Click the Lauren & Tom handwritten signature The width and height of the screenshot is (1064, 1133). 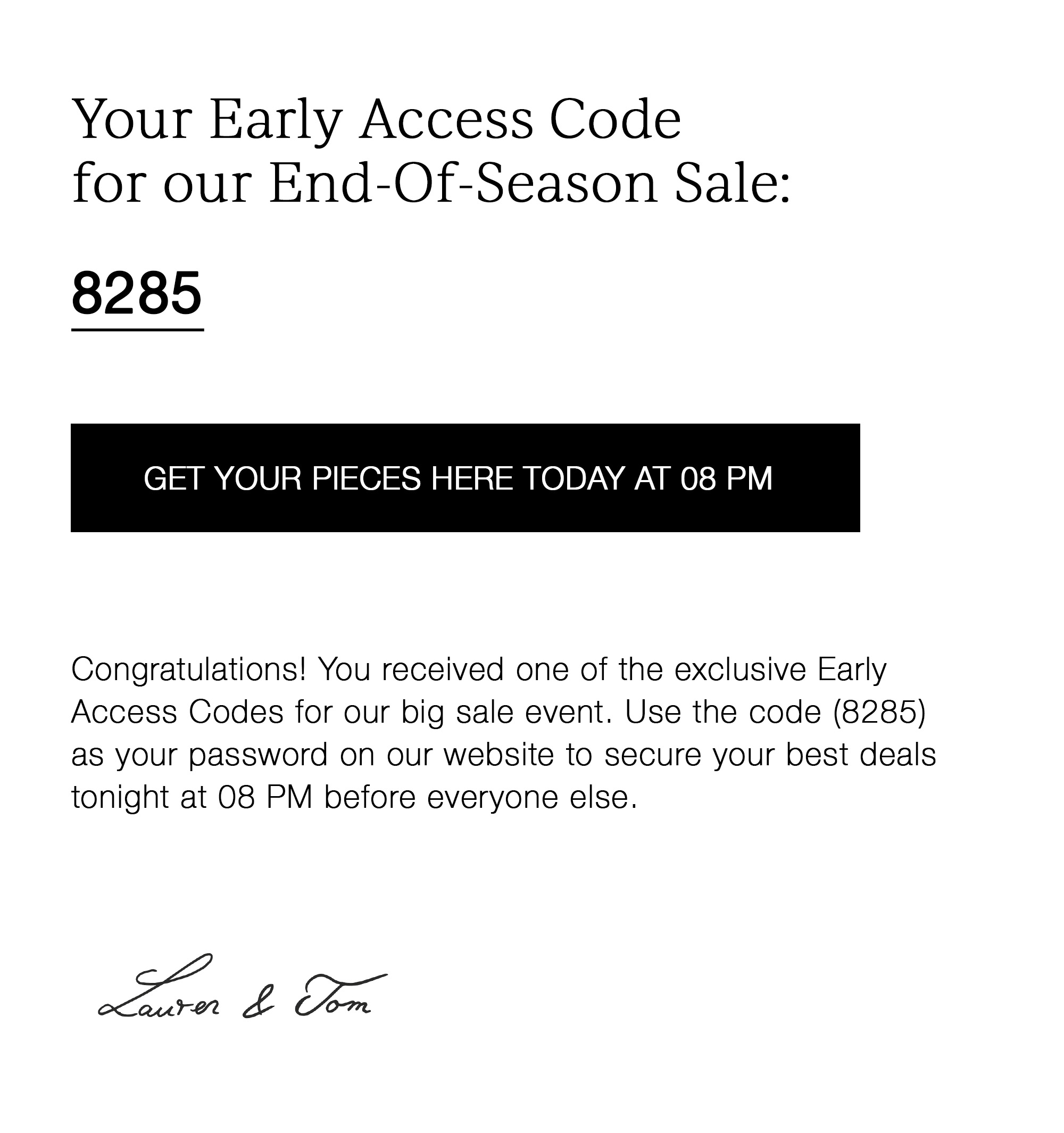click(243, 988)
